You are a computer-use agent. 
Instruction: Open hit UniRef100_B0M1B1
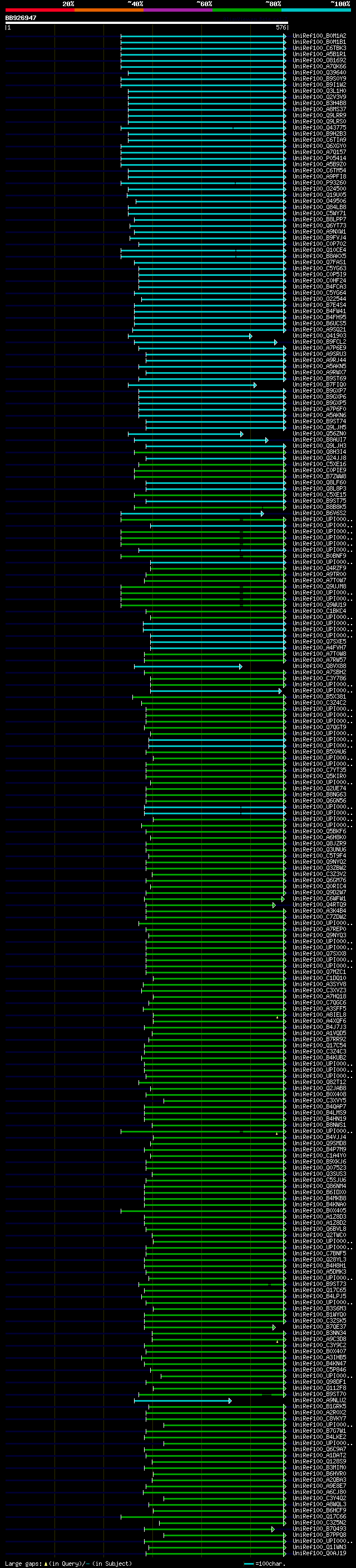click(319, 42)
